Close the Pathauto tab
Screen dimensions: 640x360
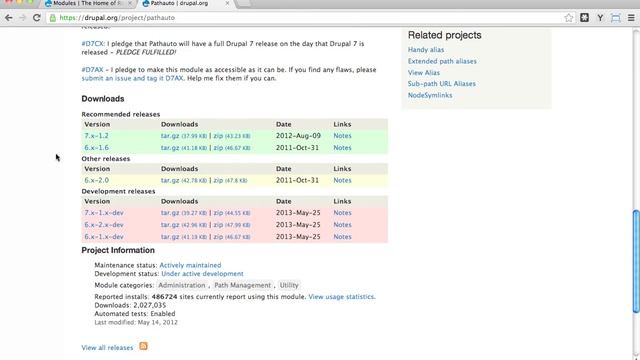coord(227,3)
